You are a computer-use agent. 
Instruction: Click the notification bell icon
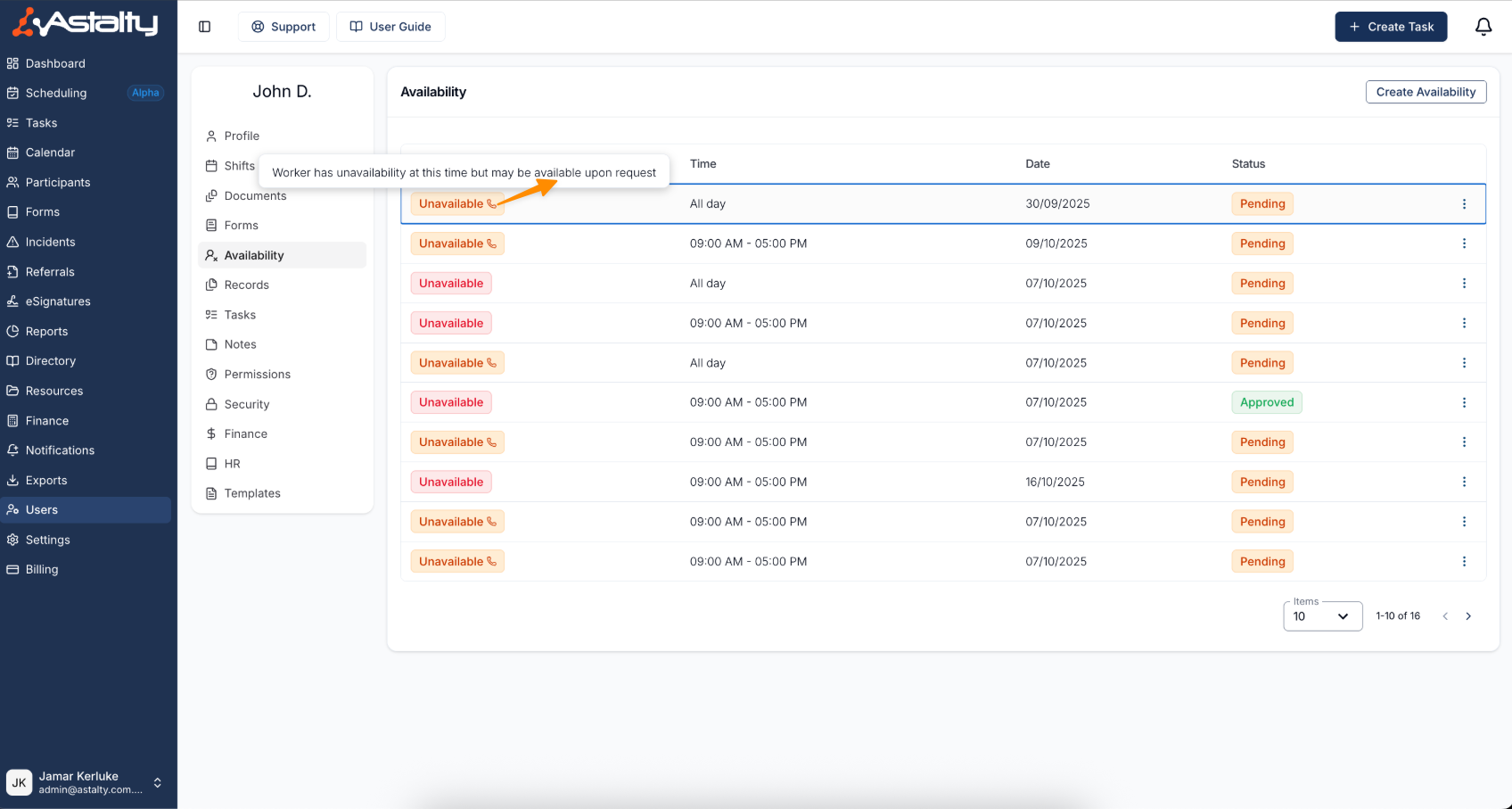pyautogui.click(x=1483, y=27)
